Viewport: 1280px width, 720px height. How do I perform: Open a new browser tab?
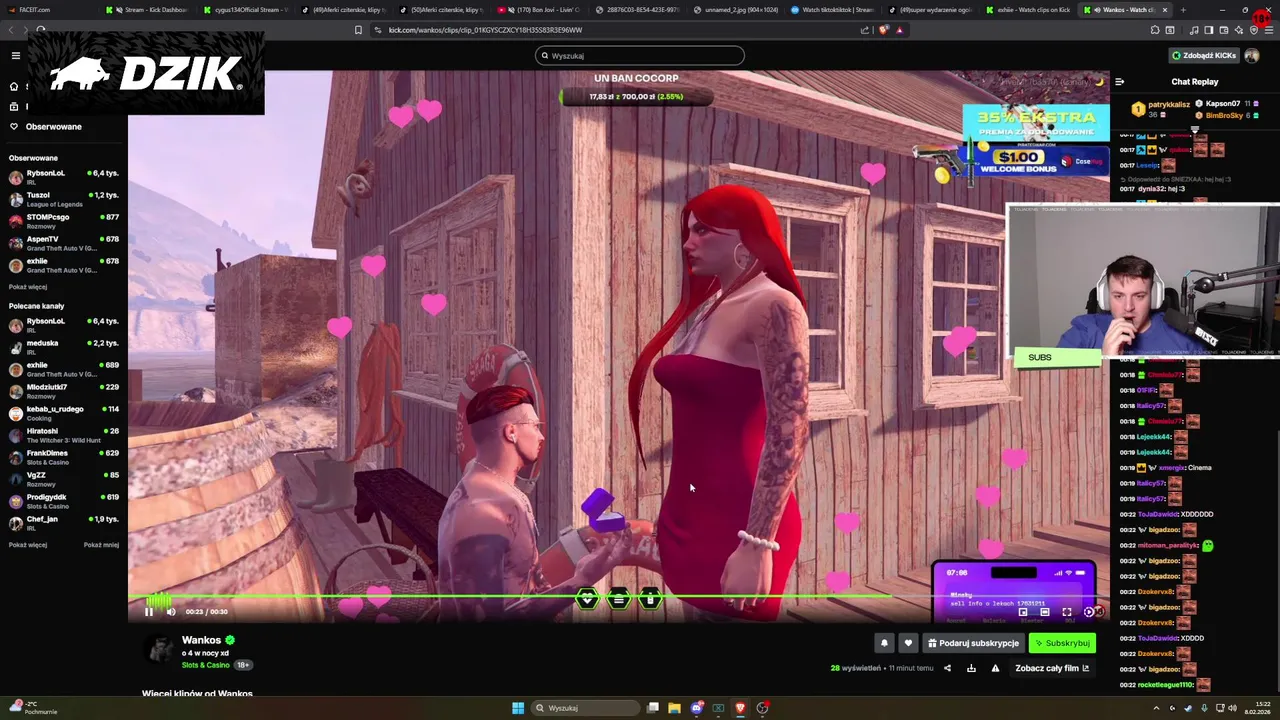point(1183,10)
